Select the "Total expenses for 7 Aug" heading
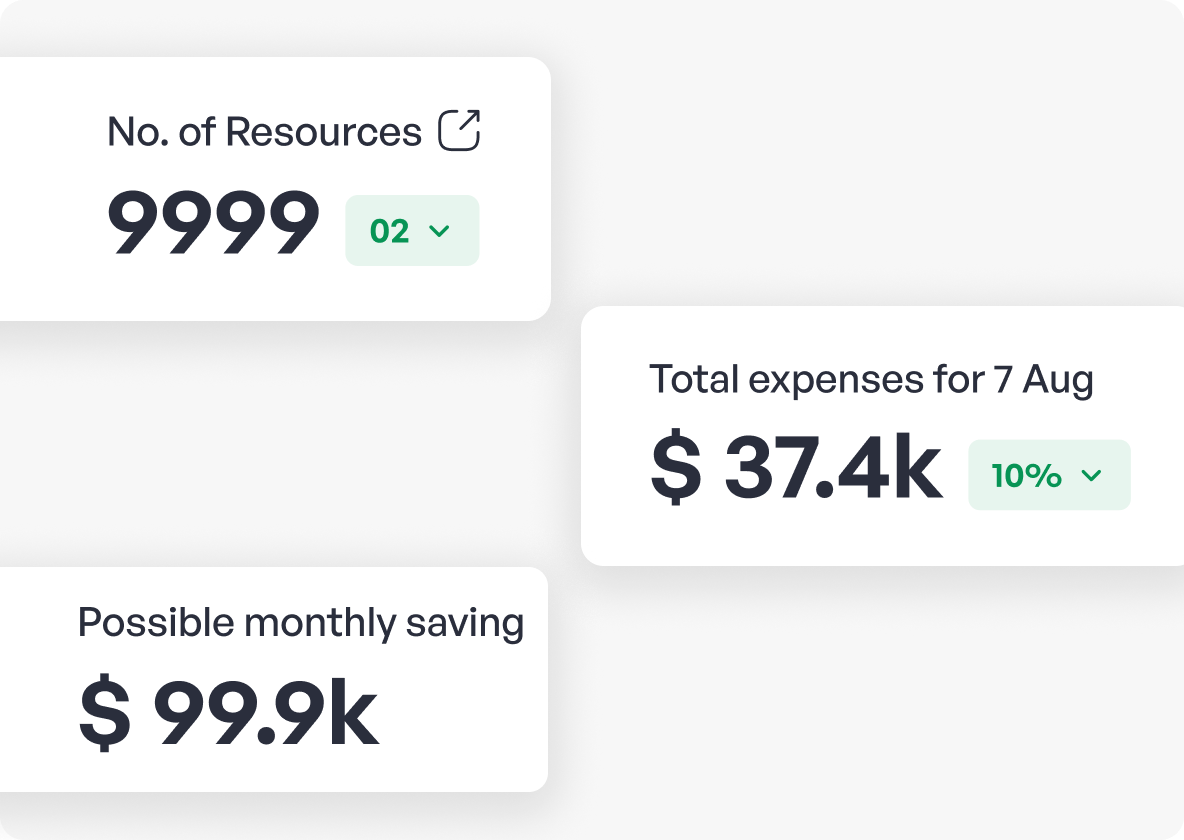Image resolution: width=1184 pixels, height=840 pixels. 871,380
